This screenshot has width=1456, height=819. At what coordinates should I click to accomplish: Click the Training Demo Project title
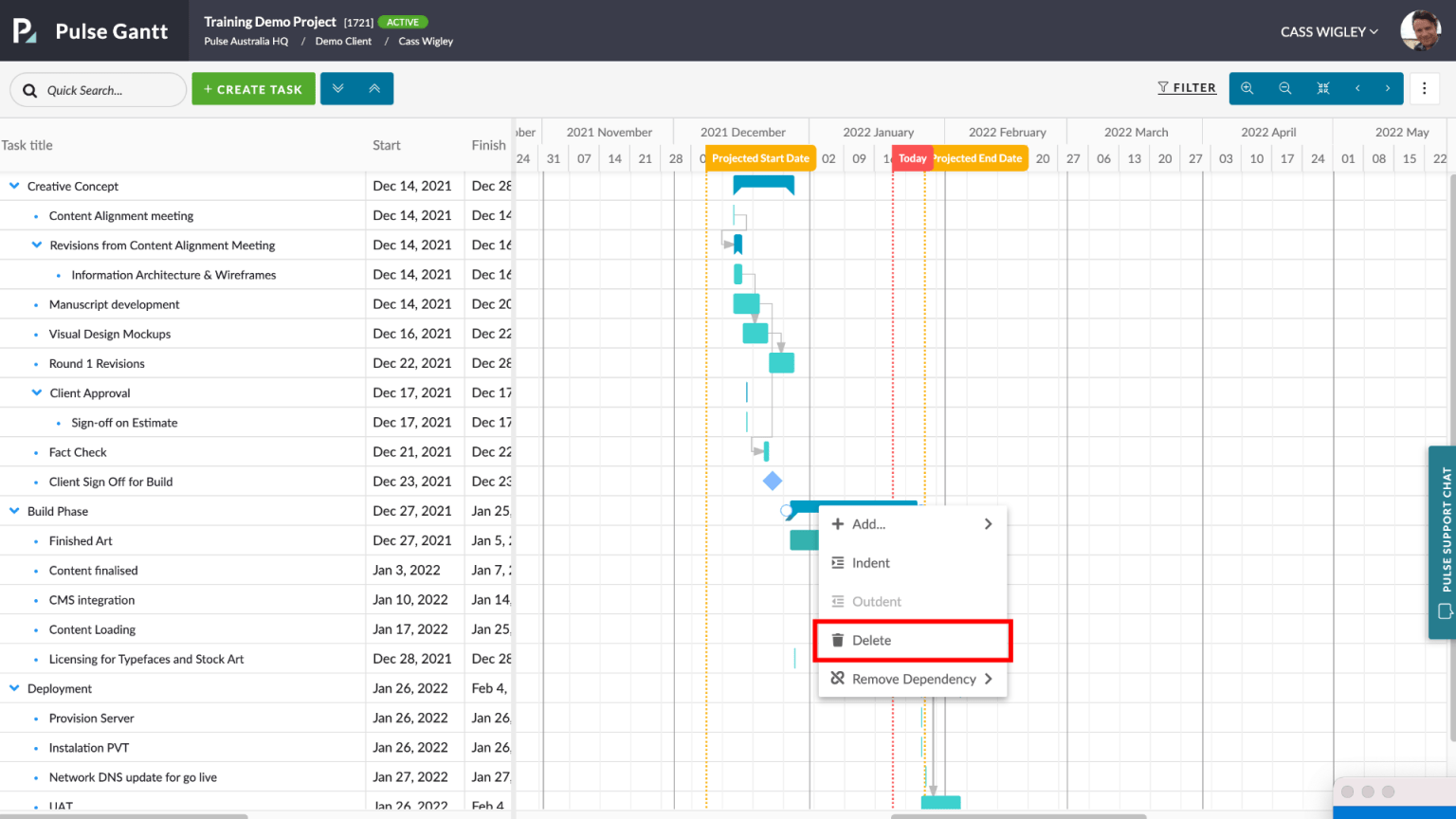pyautogui.click(x=270, y=22)
